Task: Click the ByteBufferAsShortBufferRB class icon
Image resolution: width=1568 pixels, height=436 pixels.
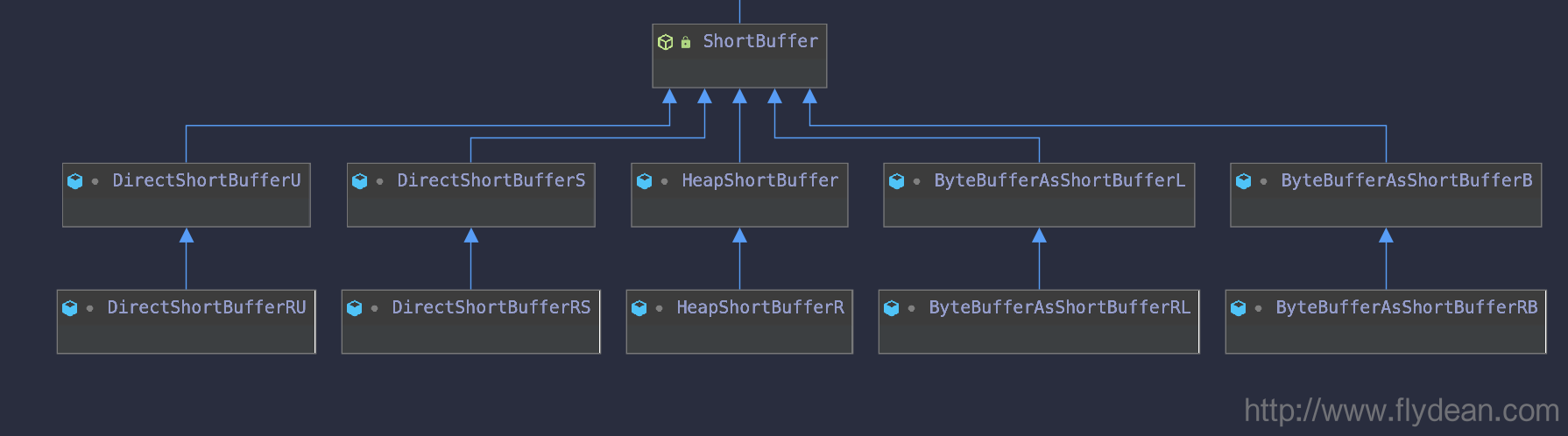Action: tap(1239, 308)
